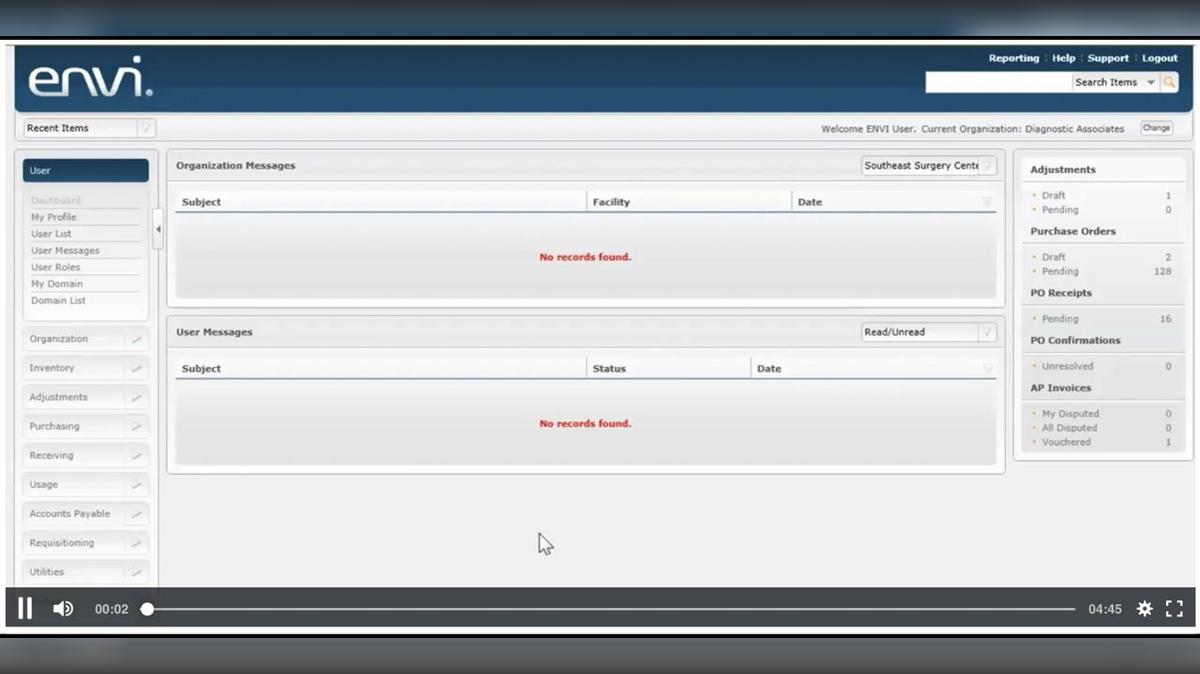Open the Recent Items dropdown
Screen dimensions: 1200x674
click(90, 128)
